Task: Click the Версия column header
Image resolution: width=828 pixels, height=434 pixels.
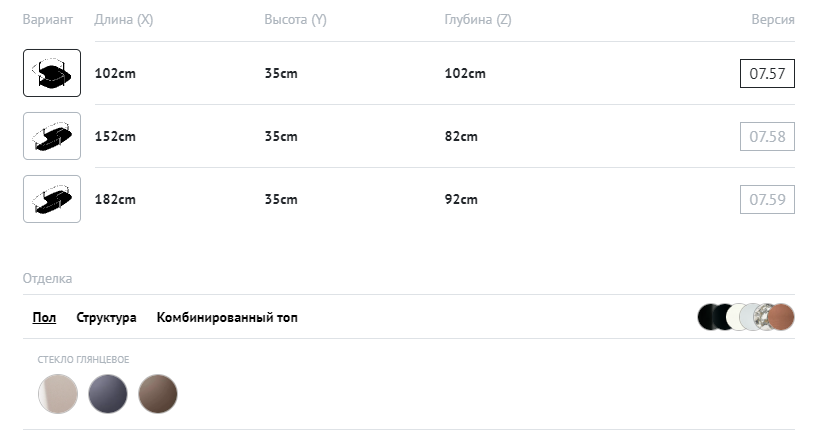Action: point(773,20)
